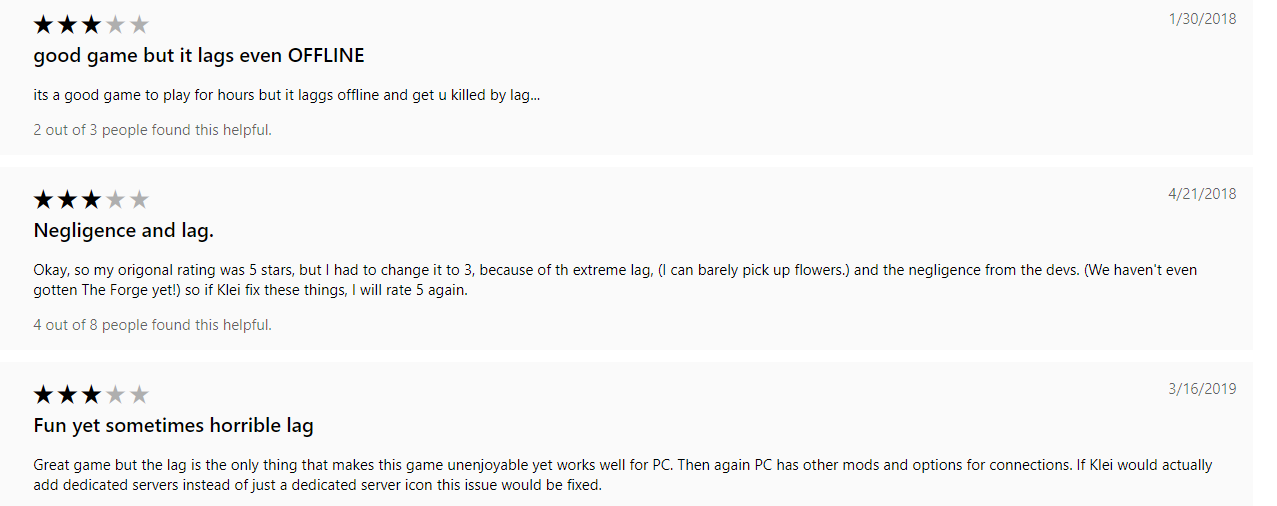Click '4 out of 8 people found this helpful'
The width and height of the screenshot is (1277, 506).
[152, 325]
